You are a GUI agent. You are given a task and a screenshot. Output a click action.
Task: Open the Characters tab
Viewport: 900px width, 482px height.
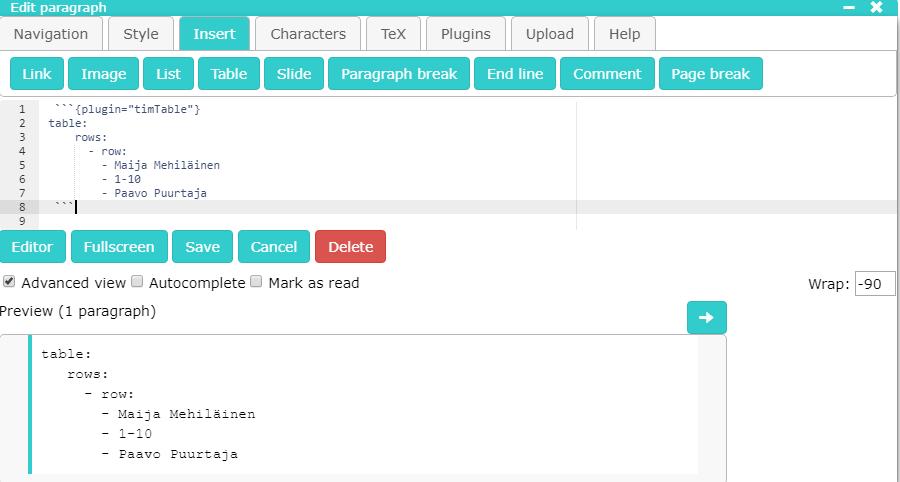[308, 34]
